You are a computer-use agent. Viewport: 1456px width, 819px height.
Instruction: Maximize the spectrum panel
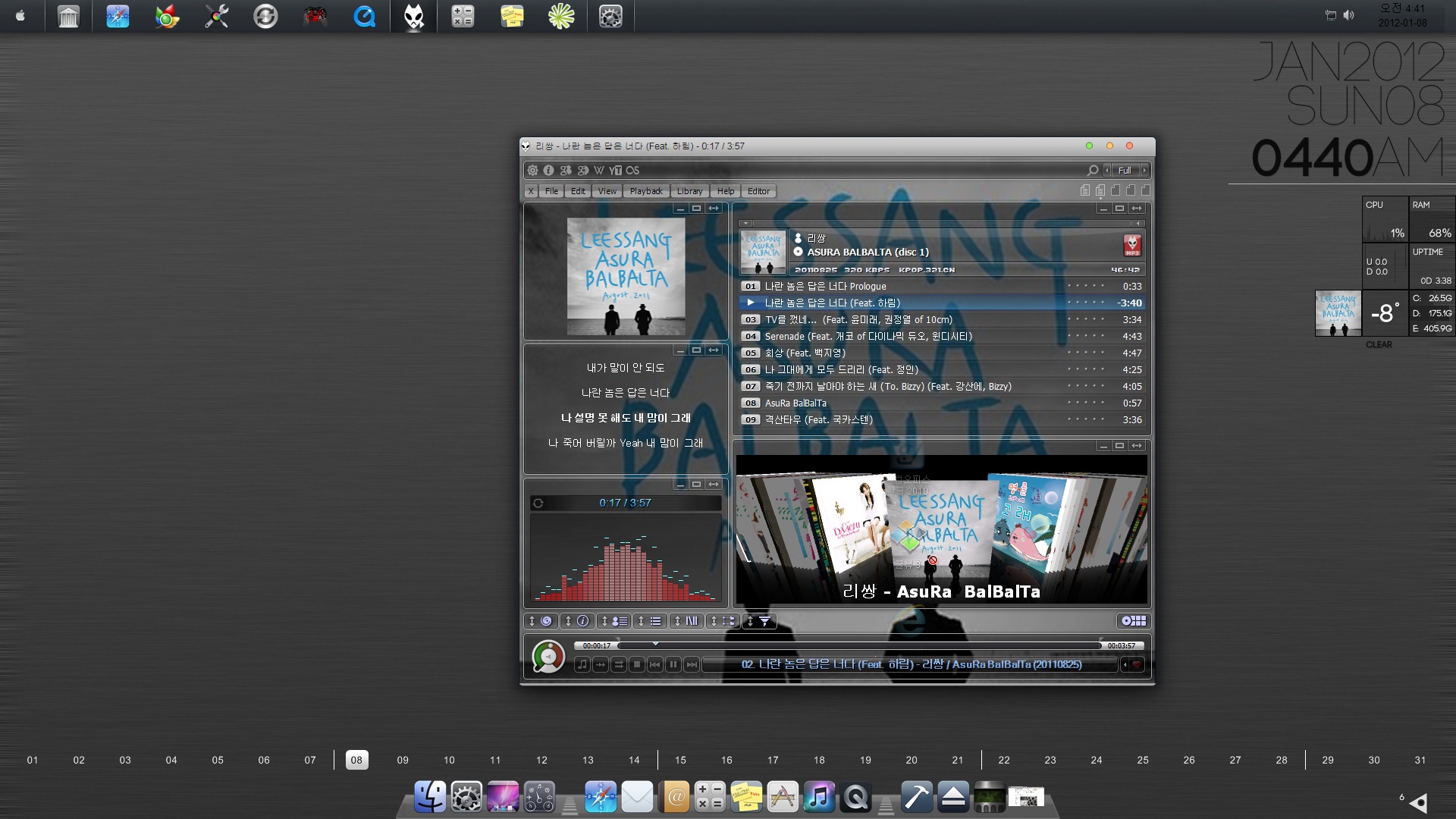[x=696, y=485]
